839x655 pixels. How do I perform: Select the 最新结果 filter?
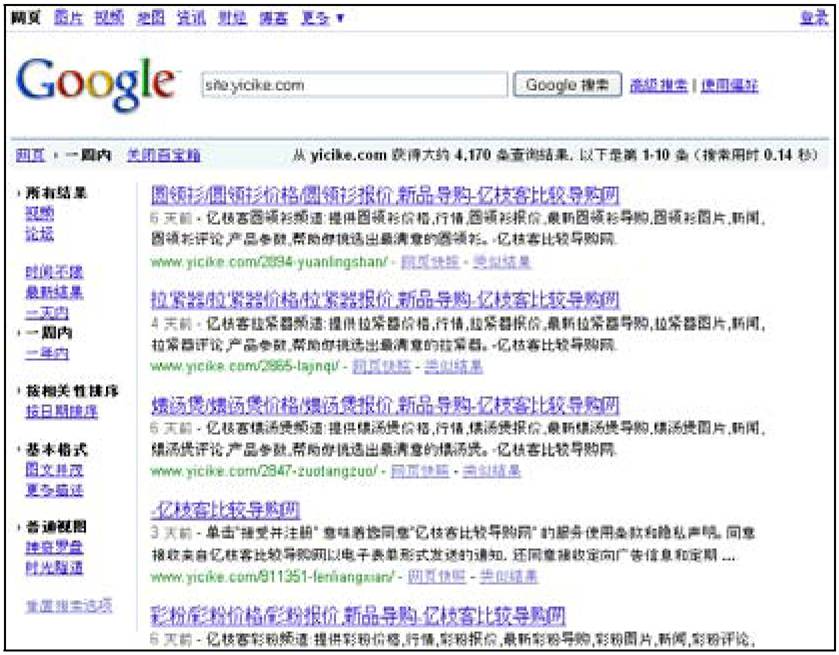54,292
